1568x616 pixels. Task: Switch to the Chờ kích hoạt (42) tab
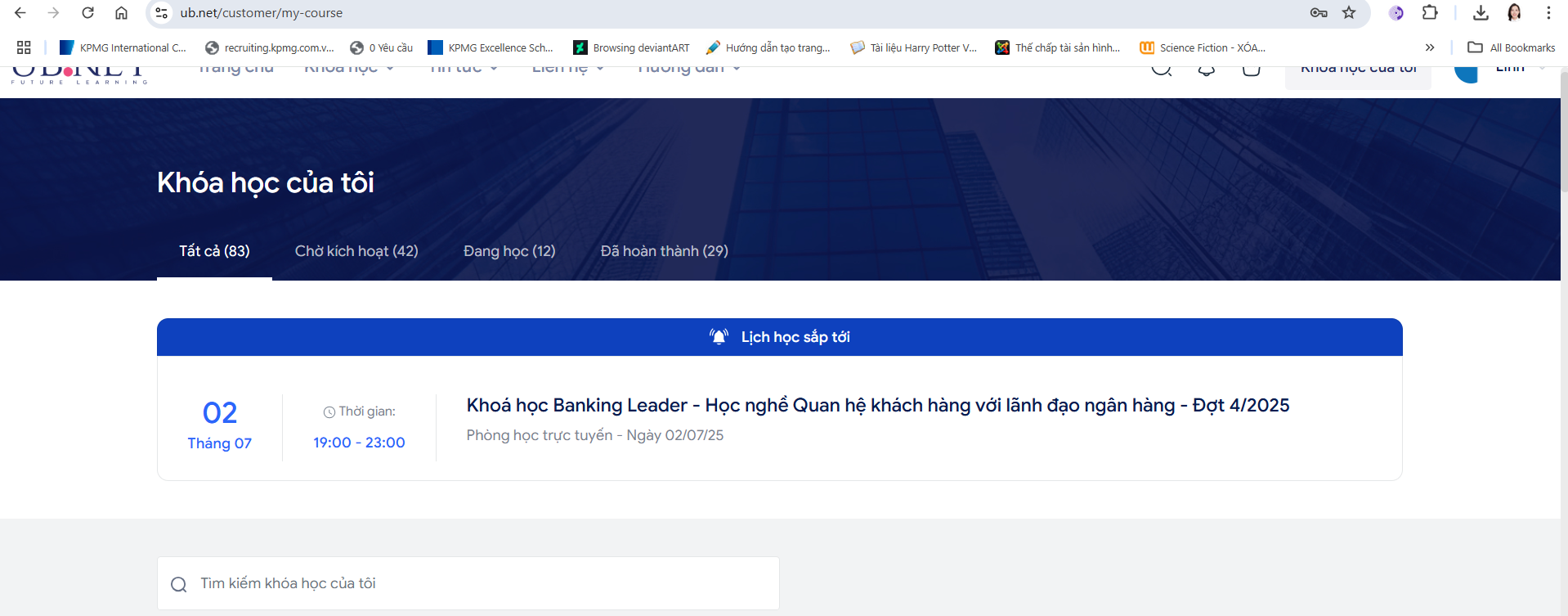[x=356, y=251]
